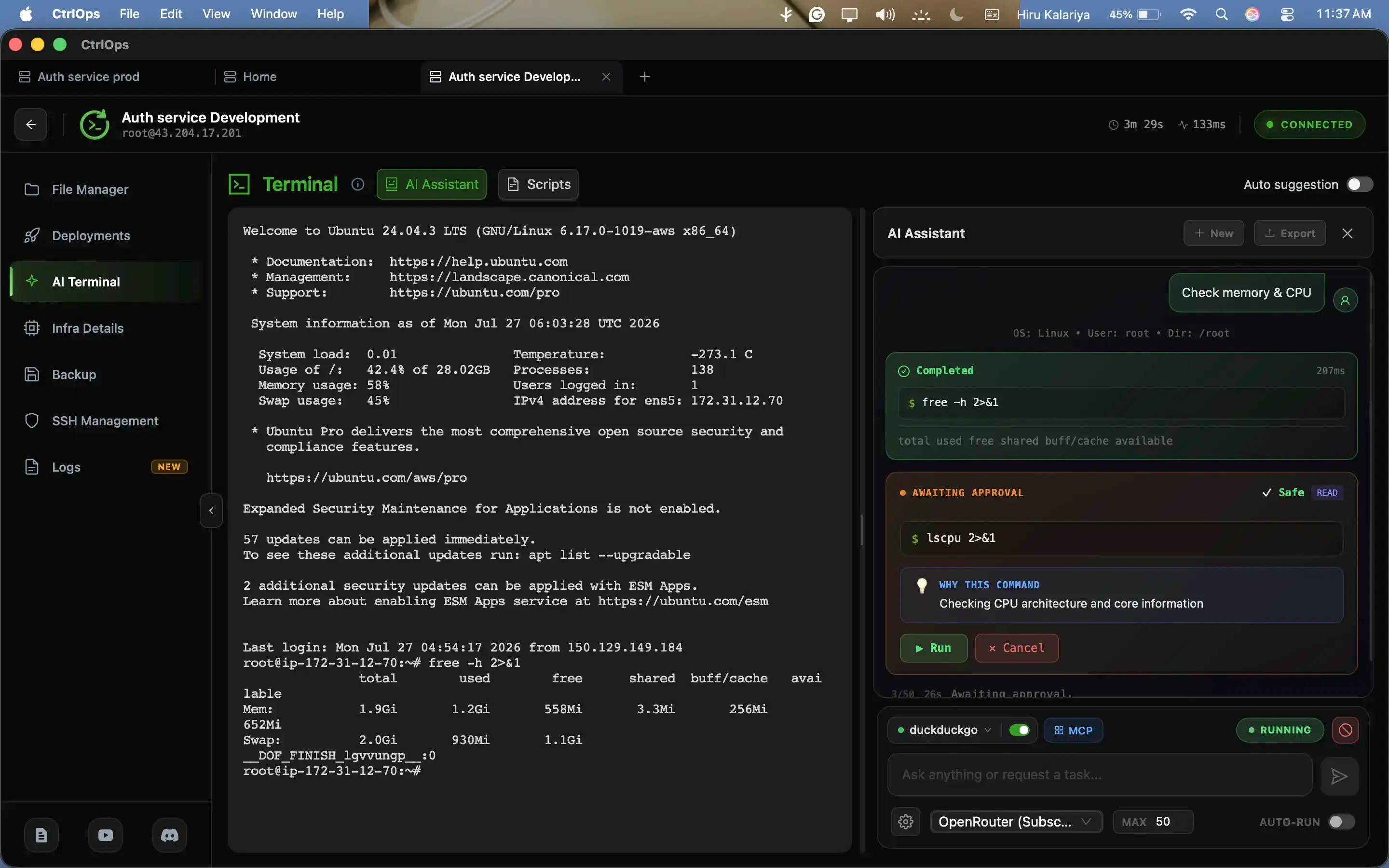Screen dimensions: 1389x868
Task: Click the MAX 50 steps field
Action: (1153, 822)
